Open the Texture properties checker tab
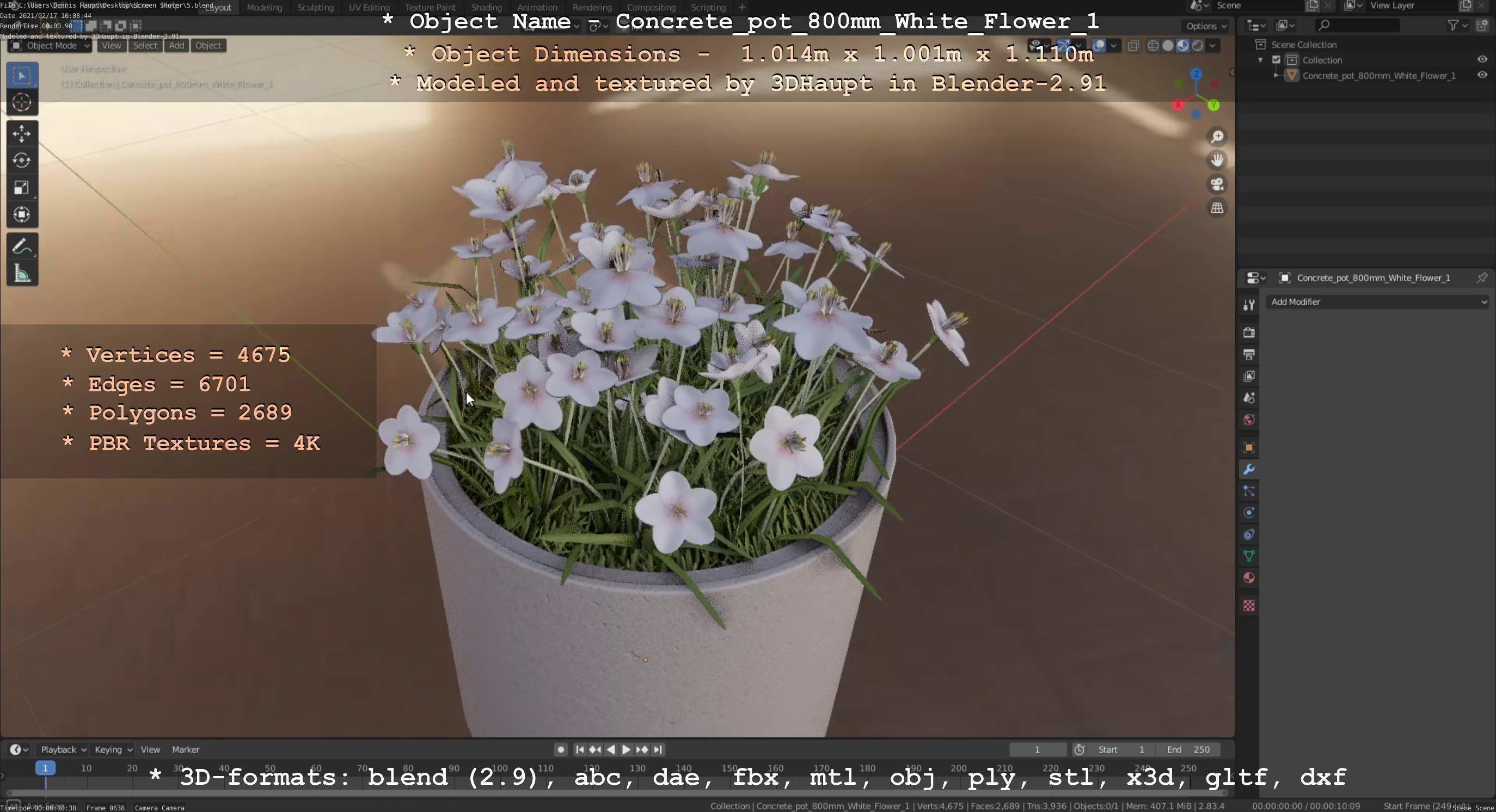Viewport: 1496px width, 812px height. point(1249,606)
